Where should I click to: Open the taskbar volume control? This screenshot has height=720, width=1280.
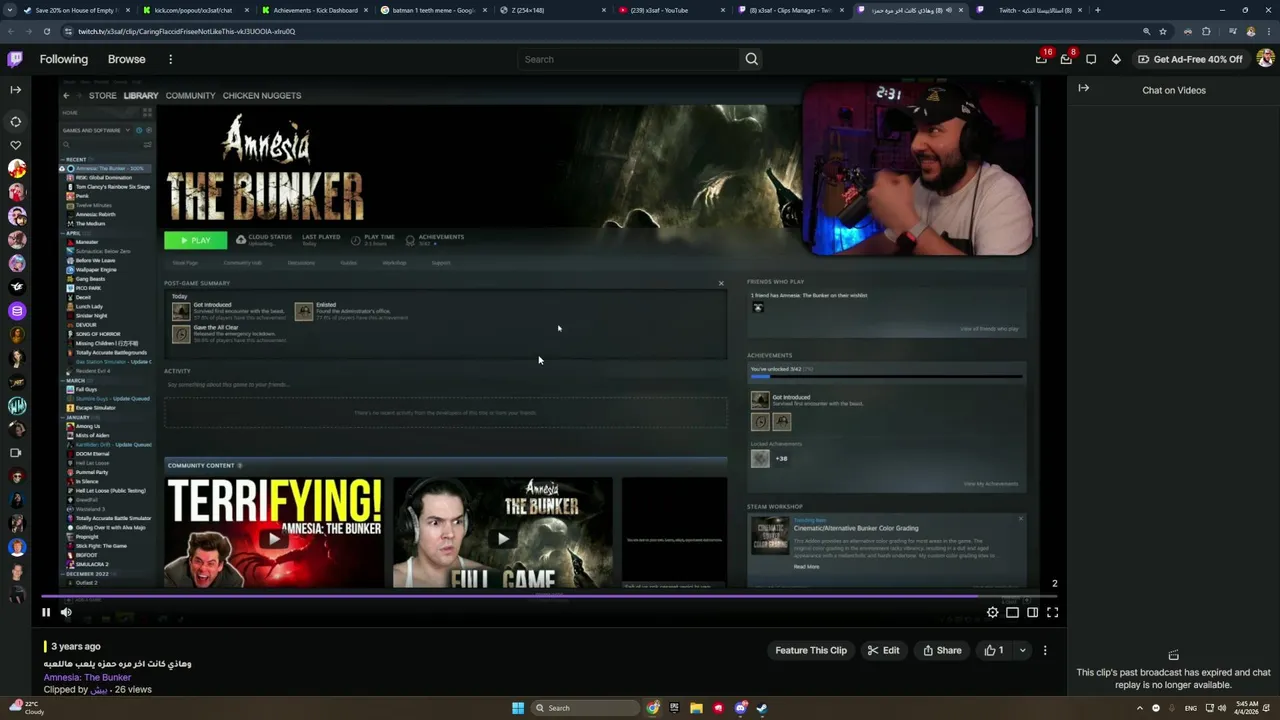[x=1224, y=708]
